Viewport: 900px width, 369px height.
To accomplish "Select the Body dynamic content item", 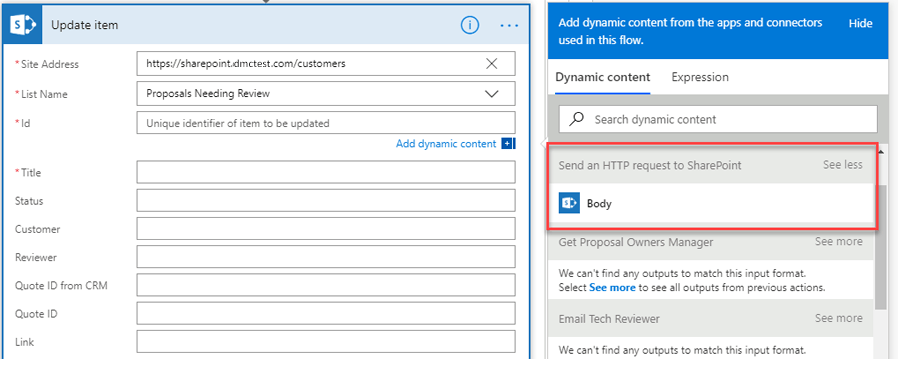I will (x=711, y=203).
